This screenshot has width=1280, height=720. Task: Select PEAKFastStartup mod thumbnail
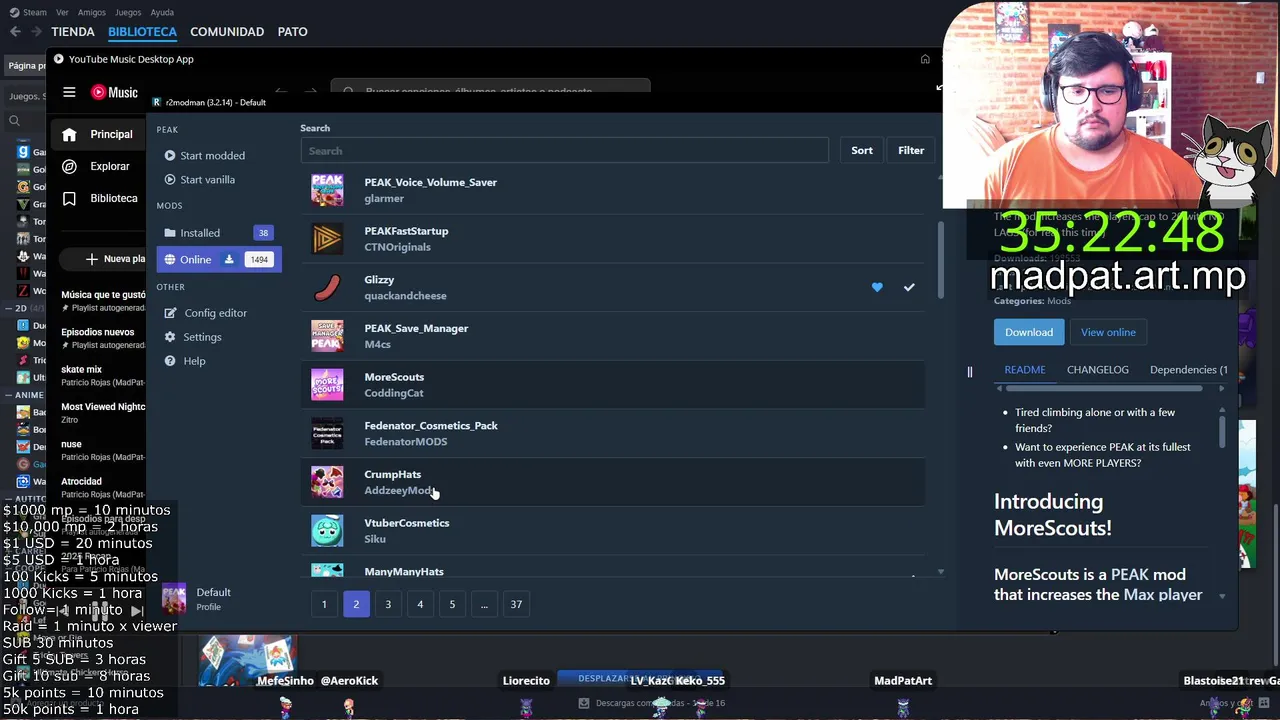pos(327,239)
